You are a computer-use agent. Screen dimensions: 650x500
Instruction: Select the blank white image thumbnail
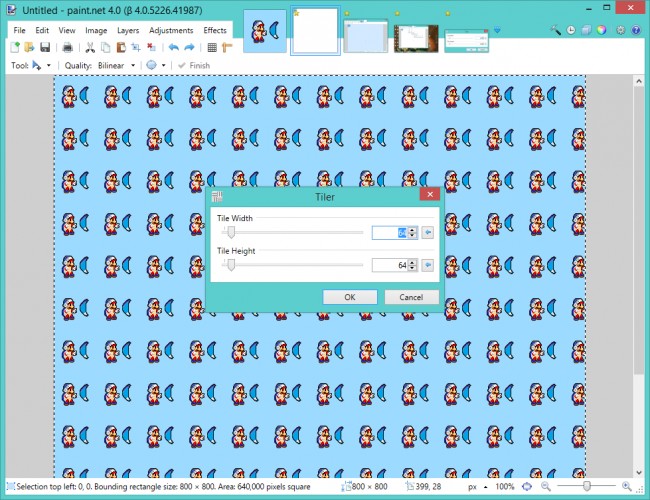[315, 30]
